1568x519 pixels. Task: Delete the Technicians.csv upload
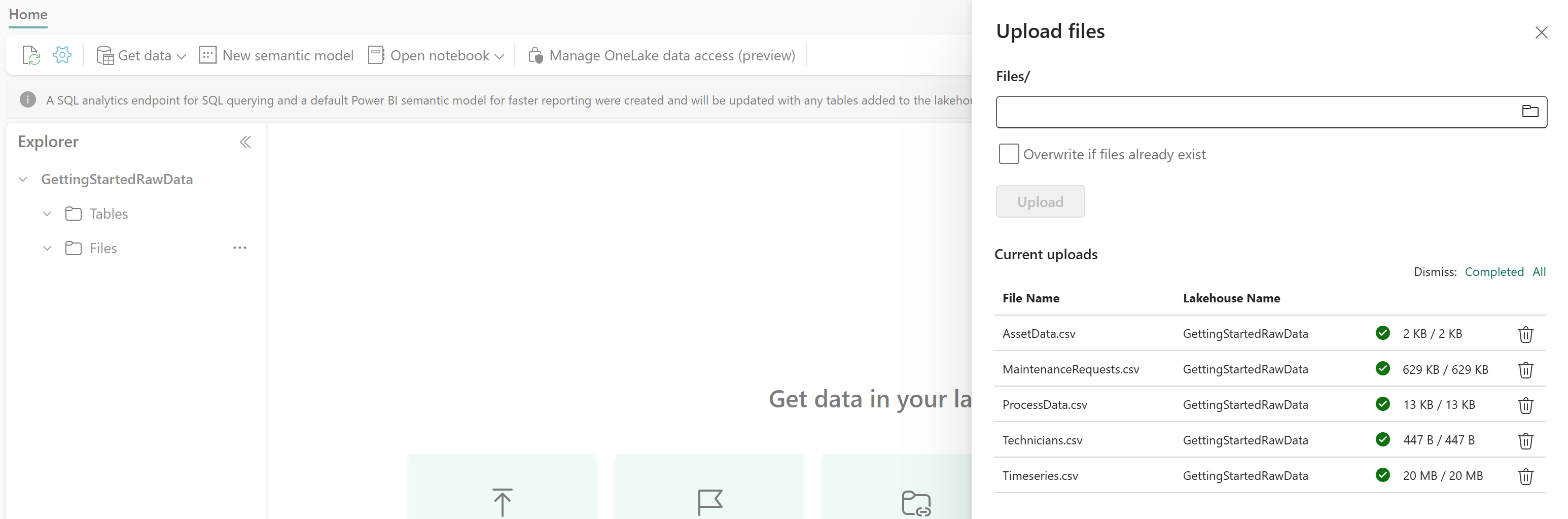click(1525, 440)
